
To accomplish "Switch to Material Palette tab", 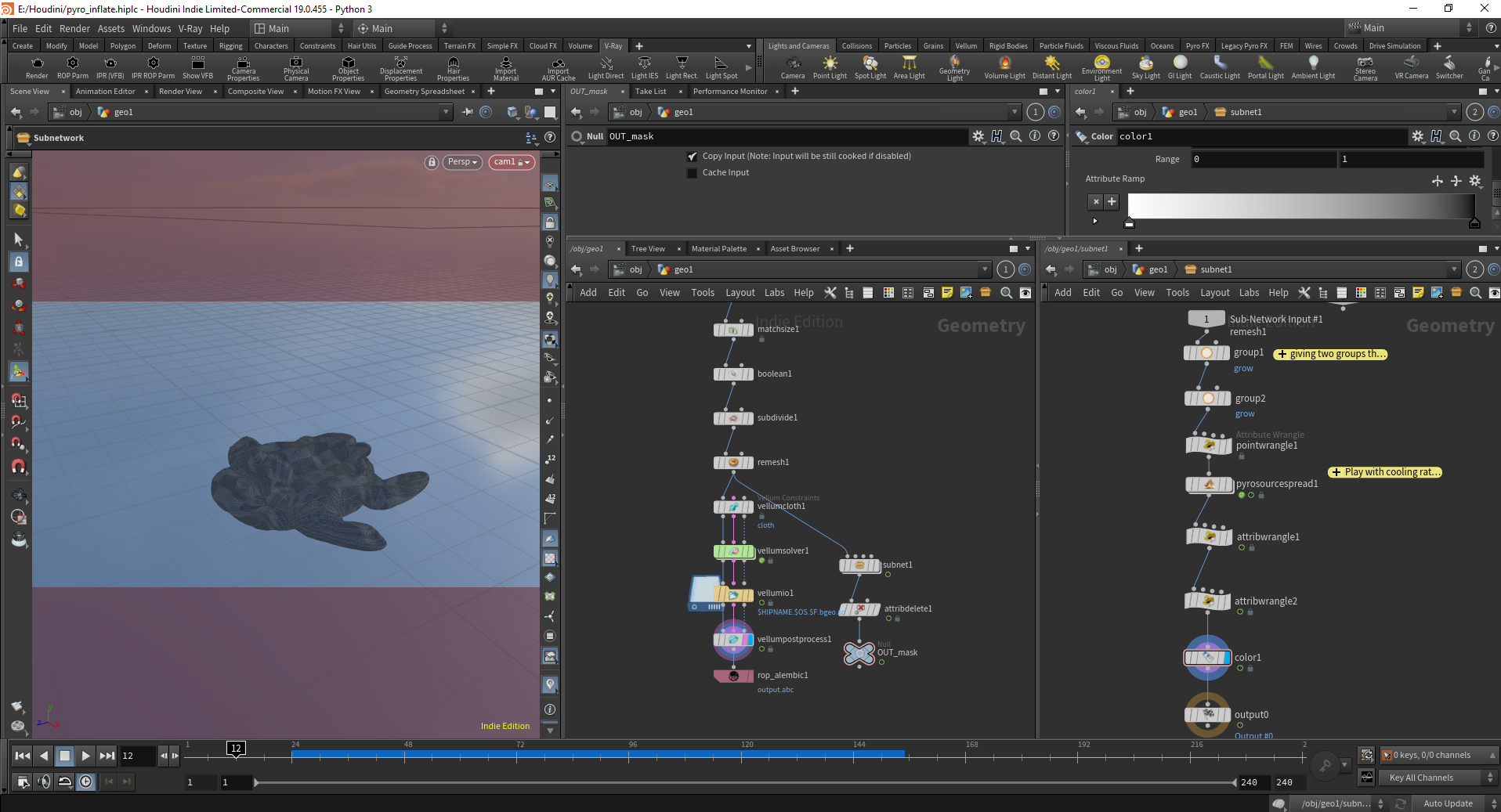I will [x=718, y=249].
